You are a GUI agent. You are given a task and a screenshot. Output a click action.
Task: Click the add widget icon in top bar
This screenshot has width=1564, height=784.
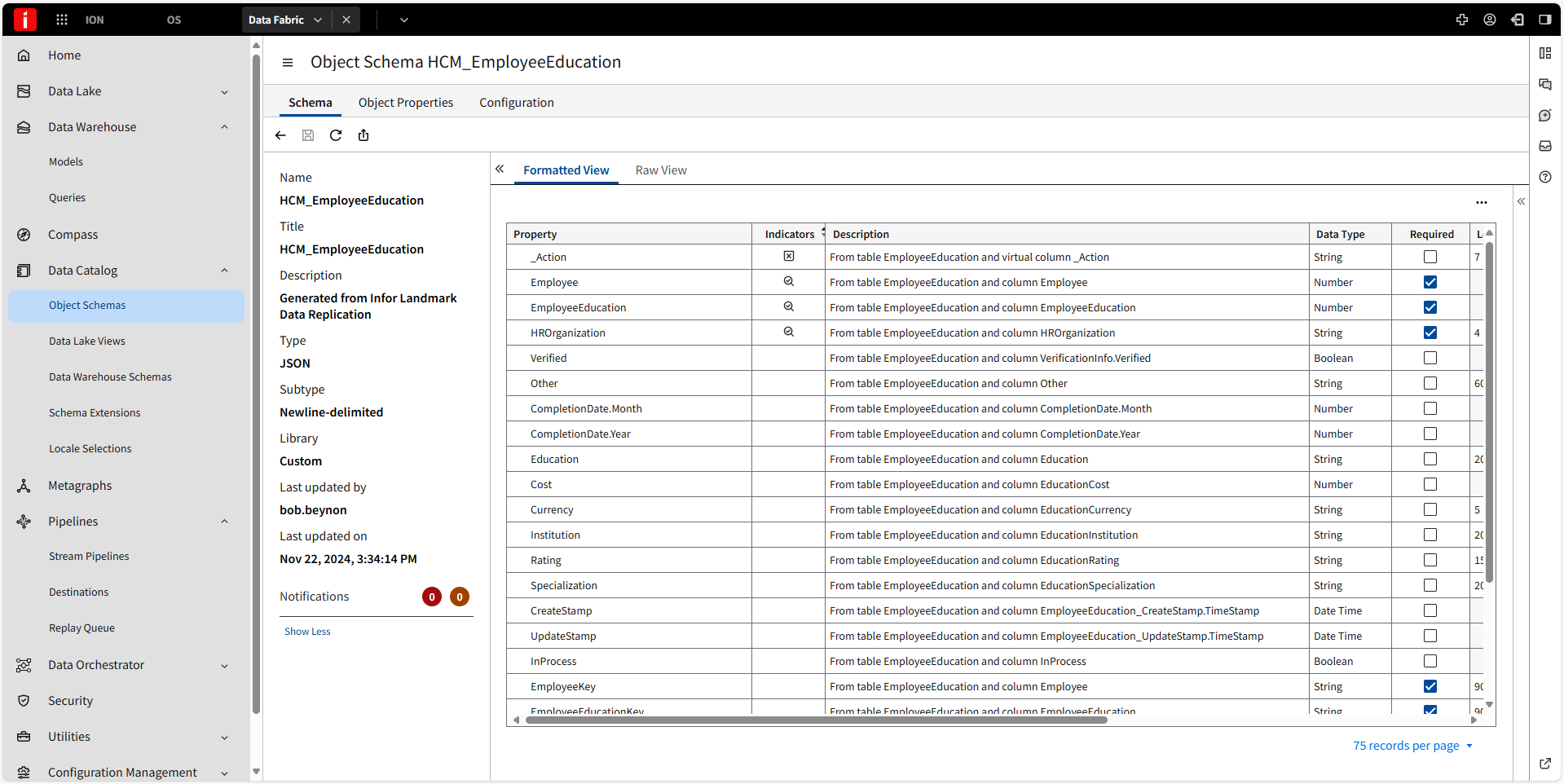pos(1462,20)
